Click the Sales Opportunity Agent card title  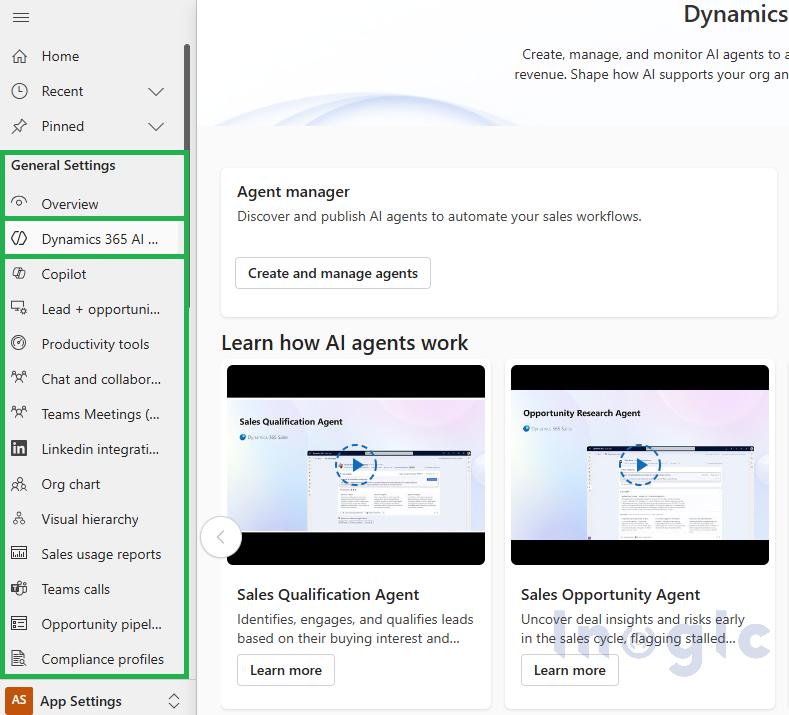tap(610, 595)
